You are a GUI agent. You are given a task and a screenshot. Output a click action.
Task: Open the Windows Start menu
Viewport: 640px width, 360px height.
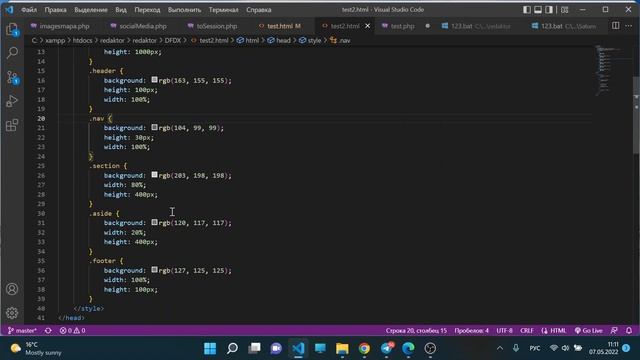tap(210, 348)
